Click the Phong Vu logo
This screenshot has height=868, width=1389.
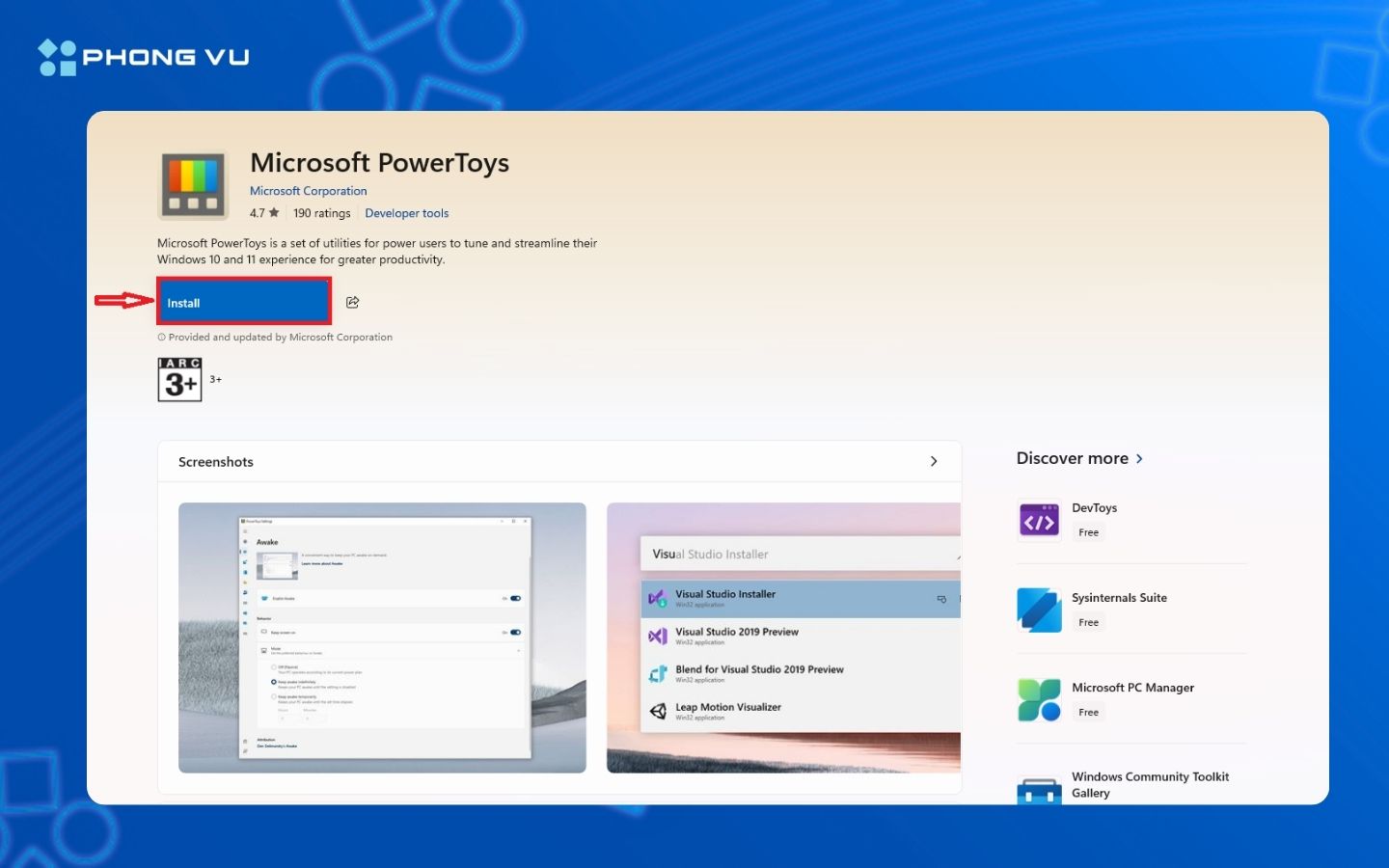pyautogui.click(x=144, y=57)
